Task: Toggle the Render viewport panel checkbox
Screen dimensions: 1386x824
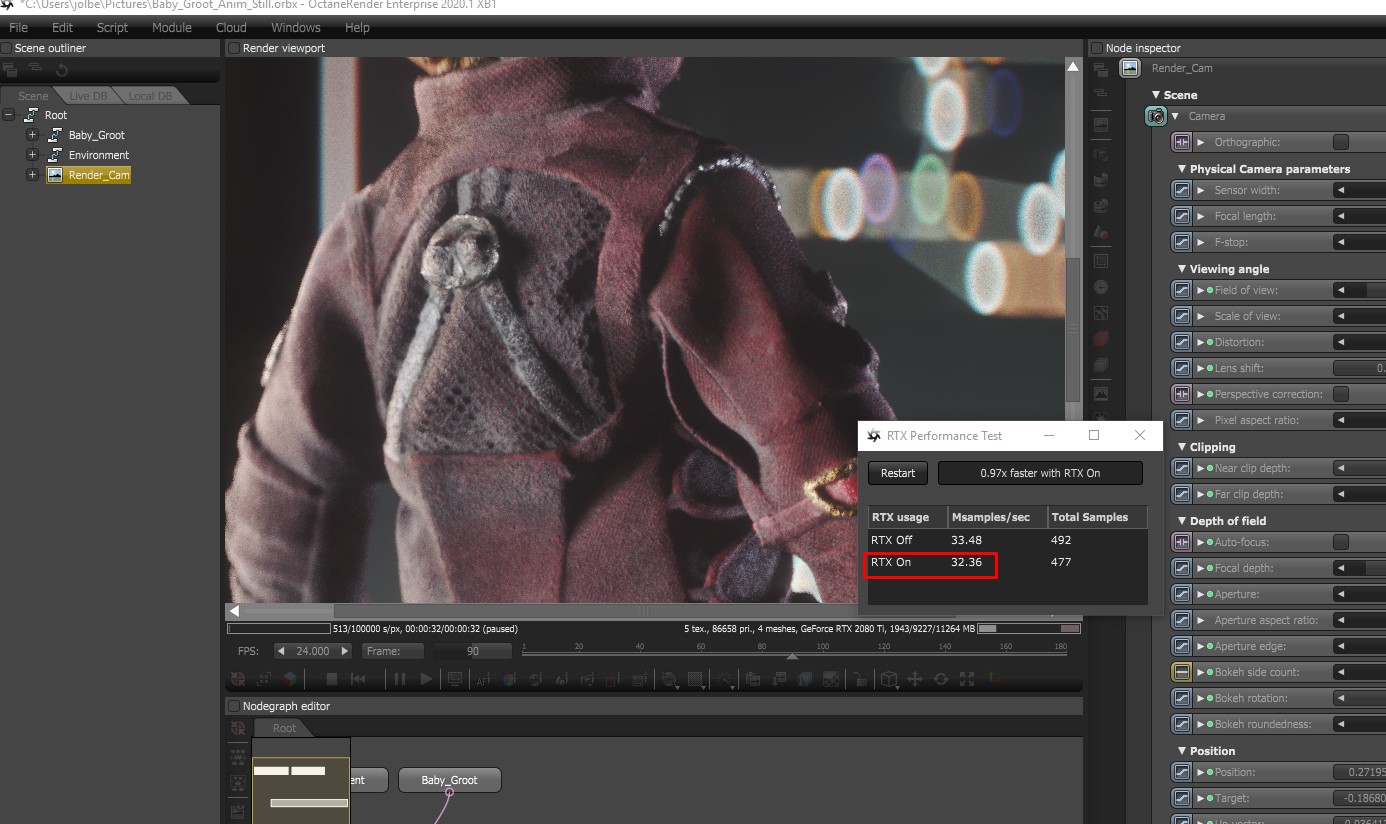Action: pyautogui.click(x=234, y=48)
